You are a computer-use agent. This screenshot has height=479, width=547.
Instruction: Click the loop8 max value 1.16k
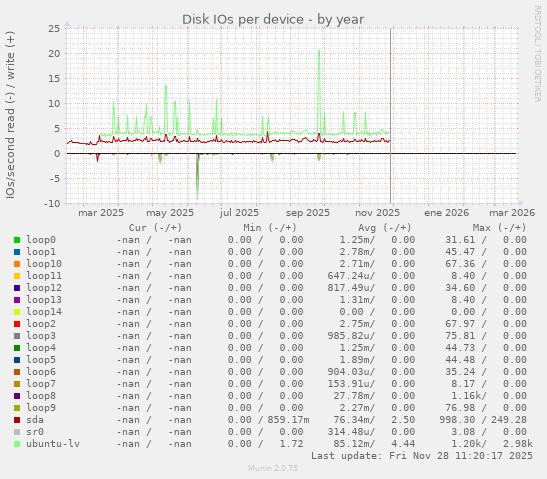pyautogui.click(x=466, y=396)
